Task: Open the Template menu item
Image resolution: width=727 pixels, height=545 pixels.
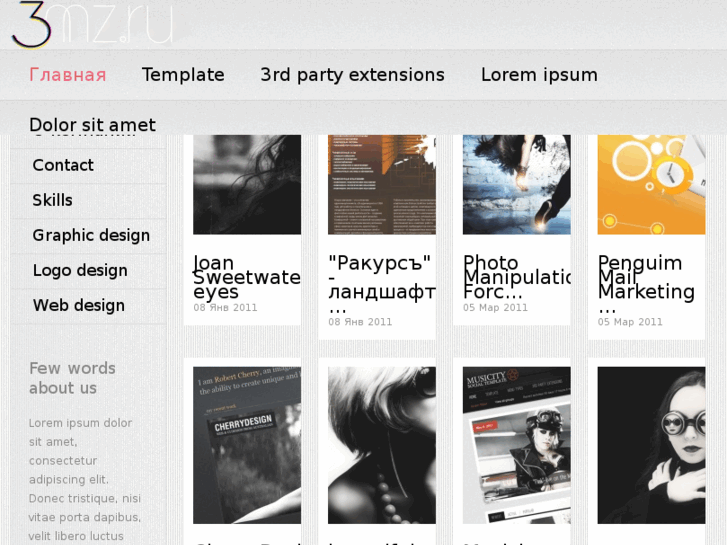Action: point(183,75)
